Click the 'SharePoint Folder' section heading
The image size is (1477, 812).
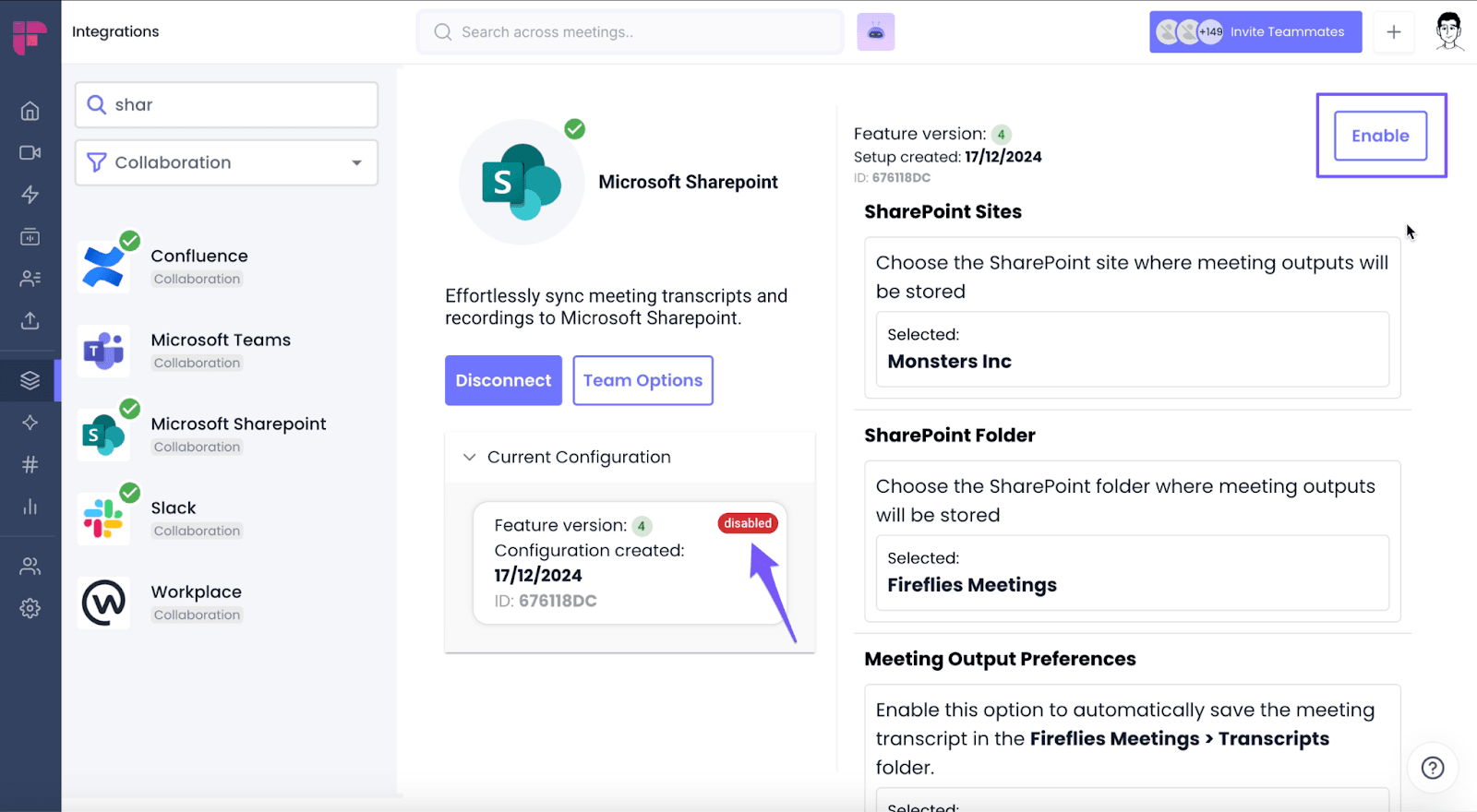click(950, 435)
